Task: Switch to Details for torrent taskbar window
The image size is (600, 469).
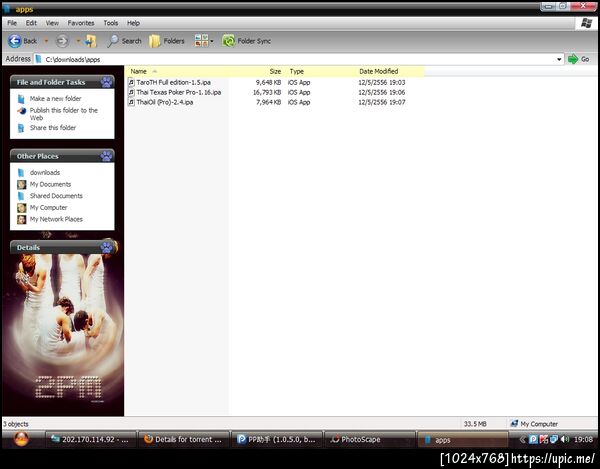Action: pos(184,439)
